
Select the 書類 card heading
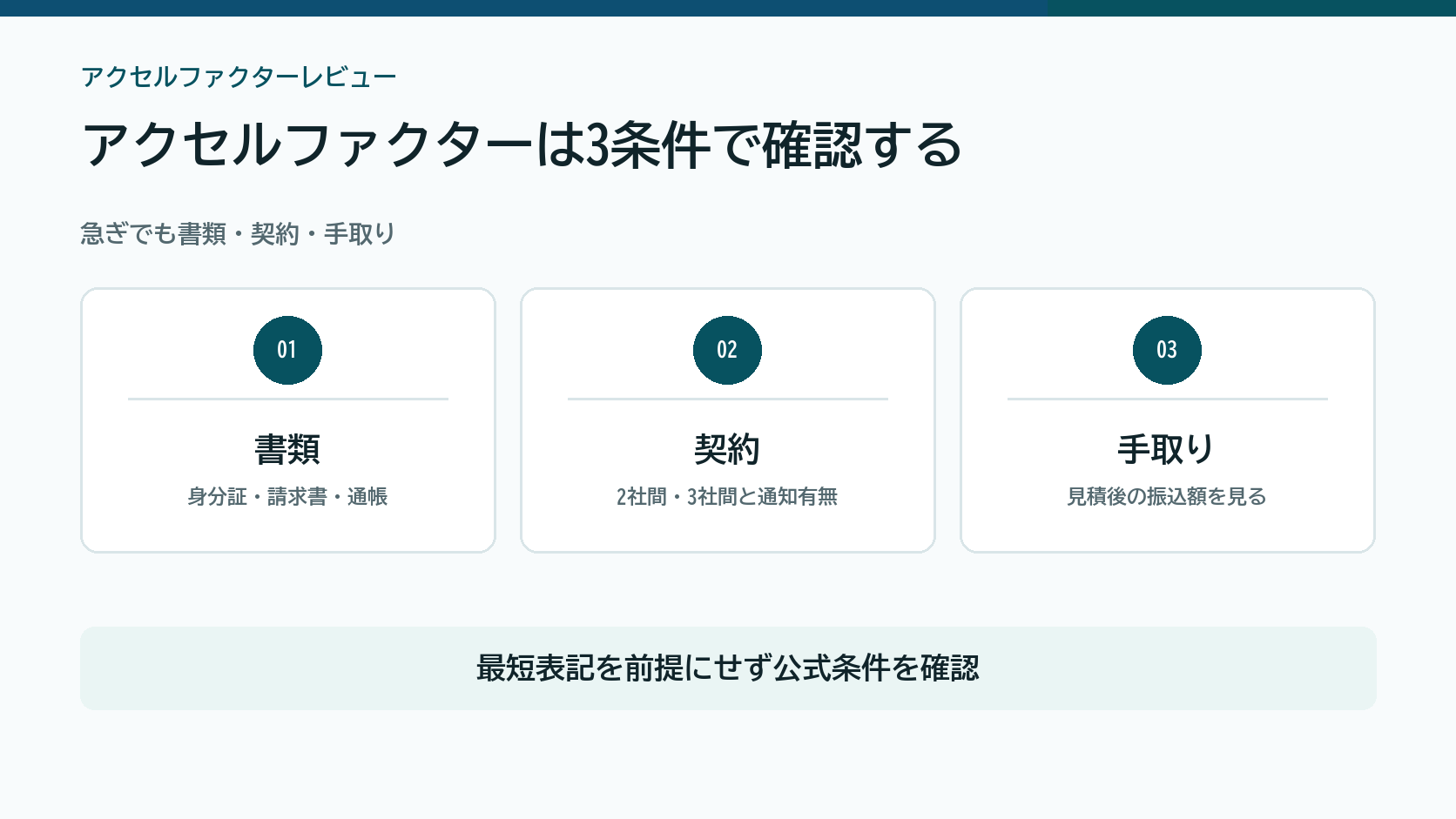(x=287, y=450)
